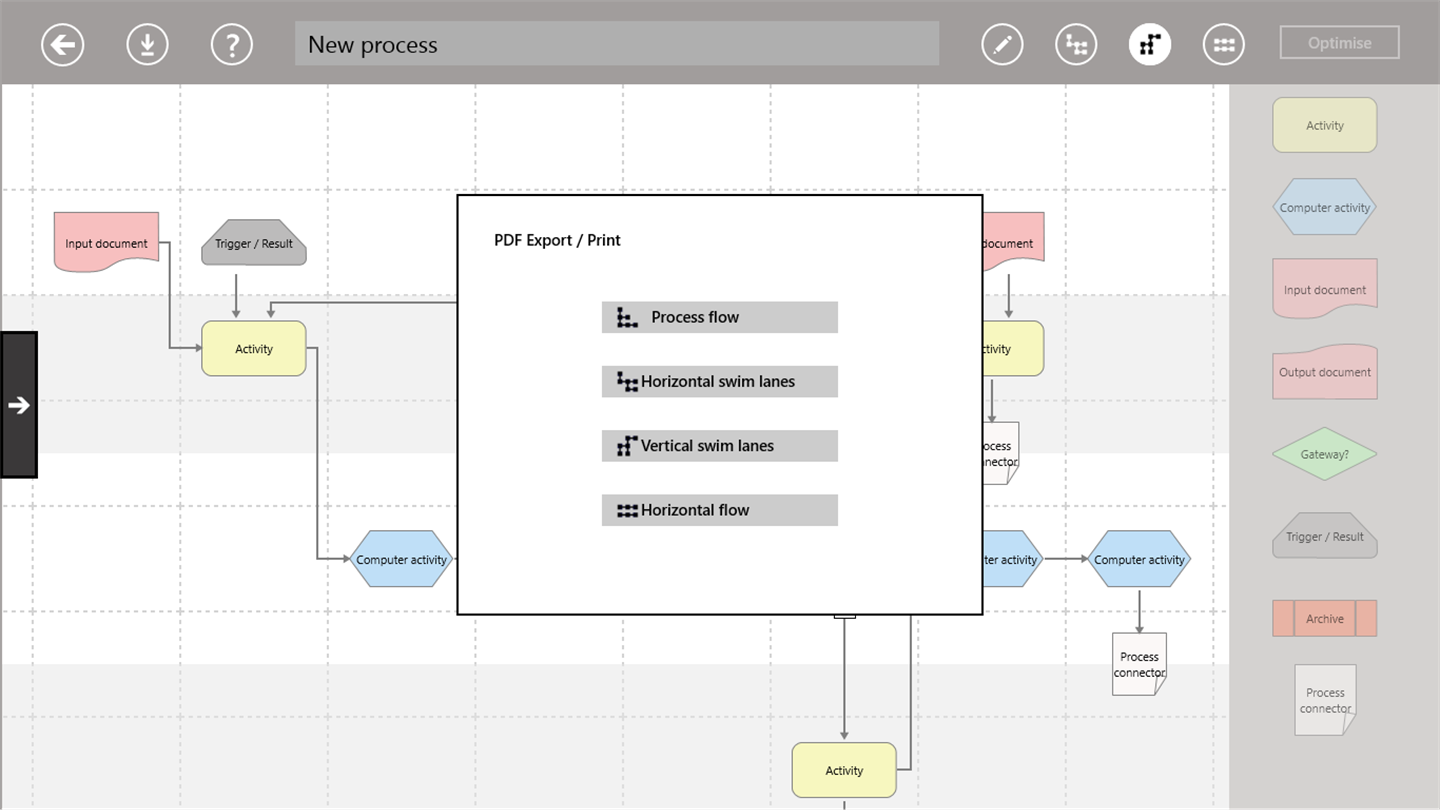Click the back arrow icon
The width and height of the screenshot is (1440, 810).
62,45
